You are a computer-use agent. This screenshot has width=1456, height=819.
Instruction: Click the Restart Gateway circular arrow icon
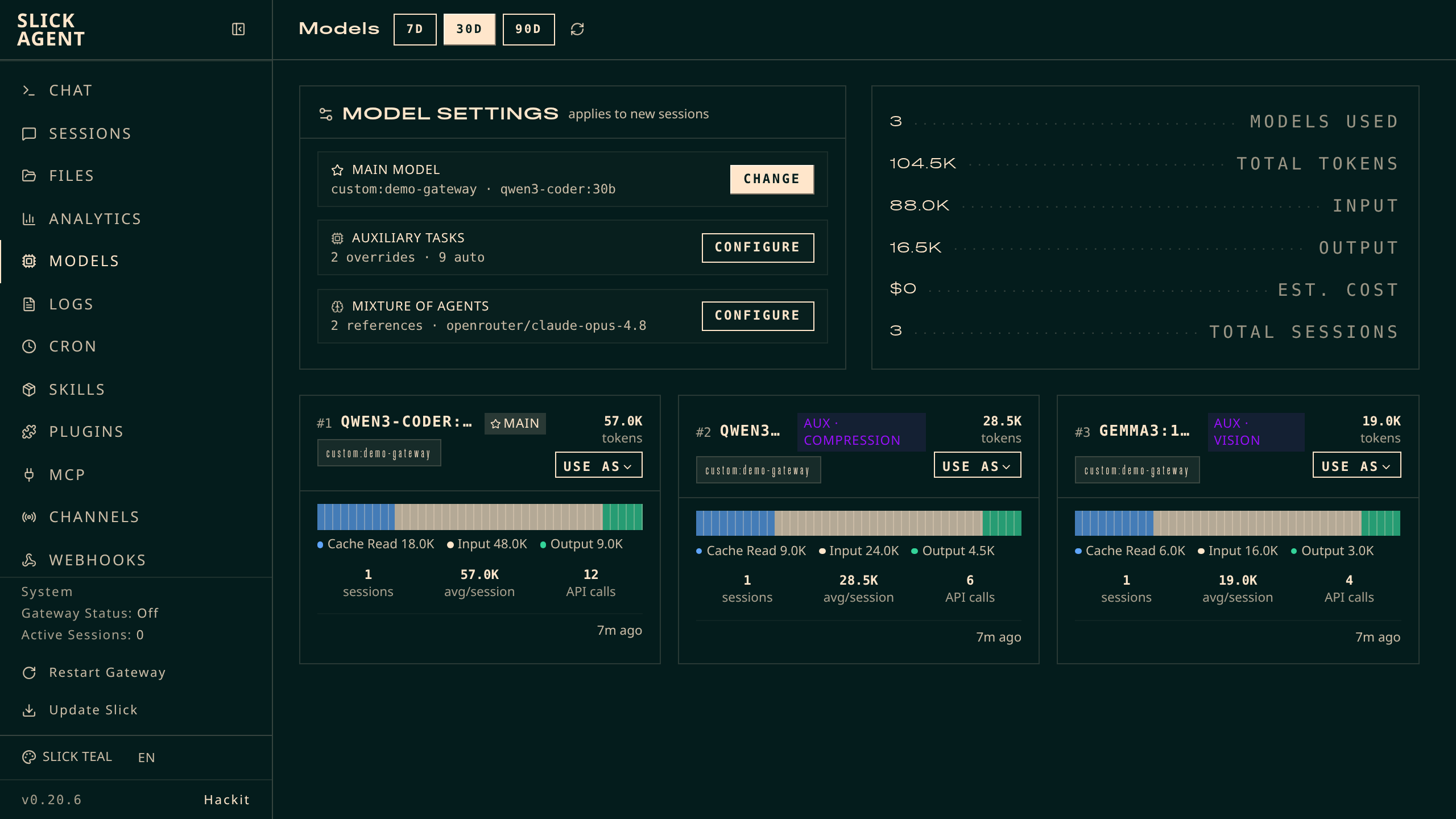[28, 673]
